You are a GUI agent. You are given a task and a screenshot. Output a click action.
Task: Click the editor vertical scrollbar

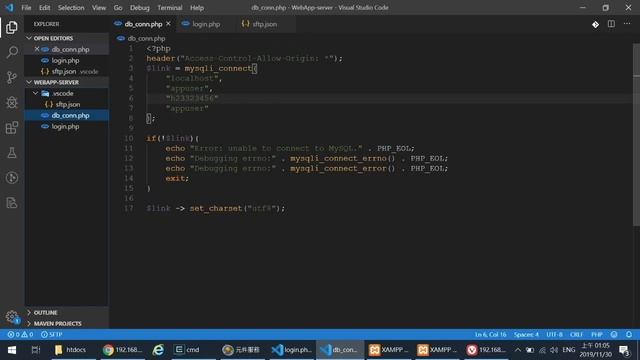[636, 135]
